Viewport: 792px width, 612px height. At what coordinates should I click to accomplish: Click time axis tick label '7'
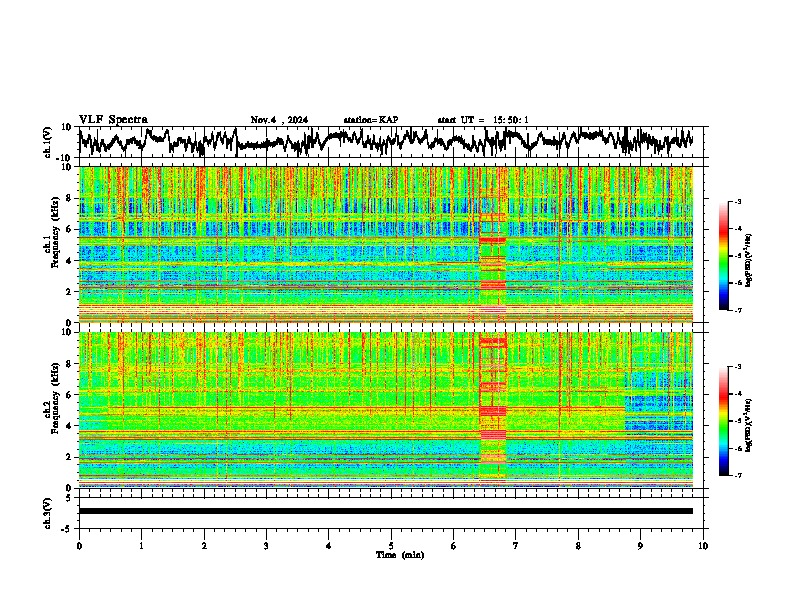click(516, 546)
